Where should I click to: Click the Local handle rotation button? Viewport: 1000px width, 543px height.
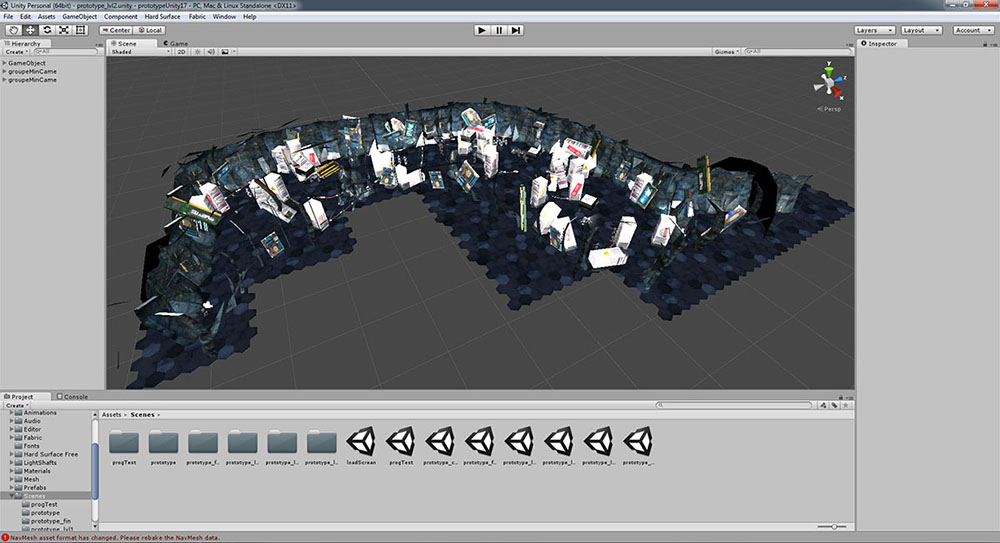[x=150, y=30]
